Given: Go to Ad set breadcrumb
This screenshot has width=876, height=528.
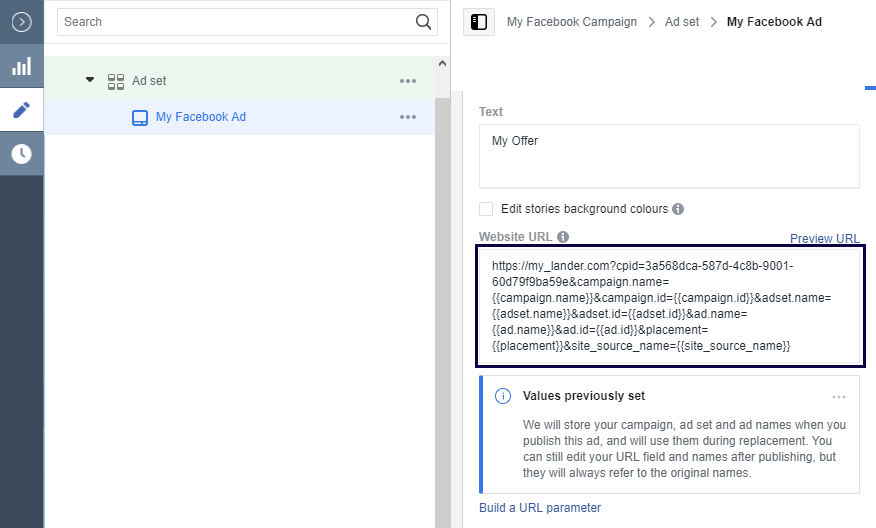Looking at the screenshot, I should click(682, 22).
